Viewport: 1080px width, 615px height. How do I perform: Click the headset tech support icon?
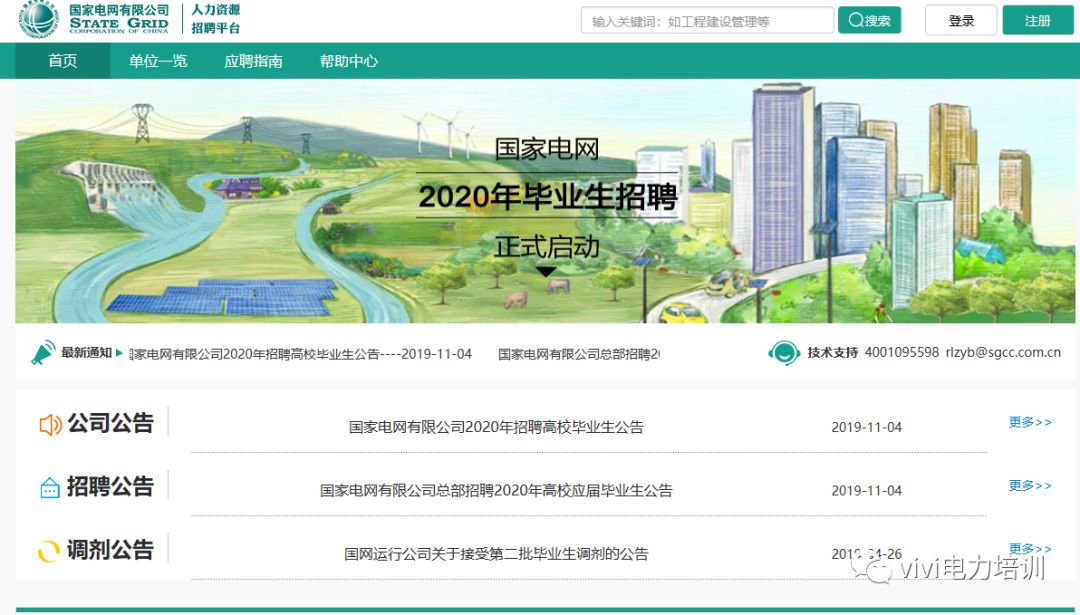coord(784,353)
